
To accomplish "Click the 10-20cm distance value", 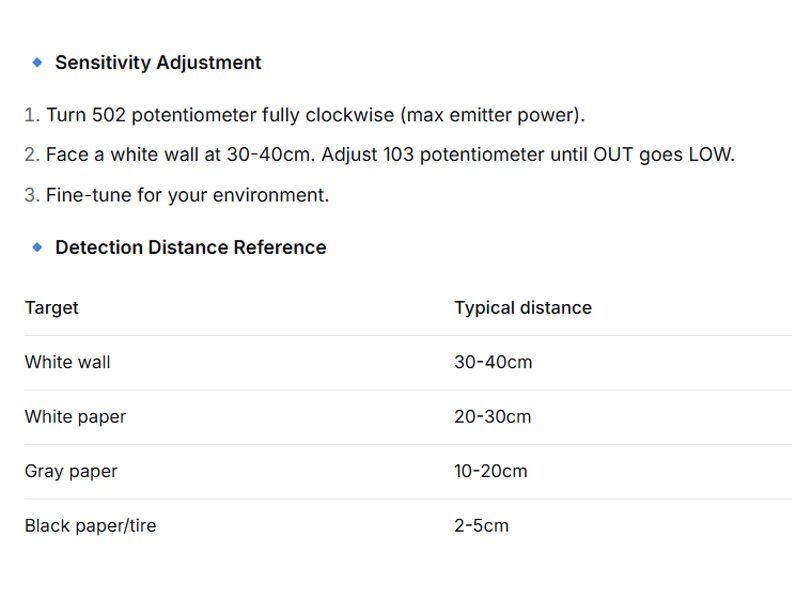I will (x=490, y=471).
